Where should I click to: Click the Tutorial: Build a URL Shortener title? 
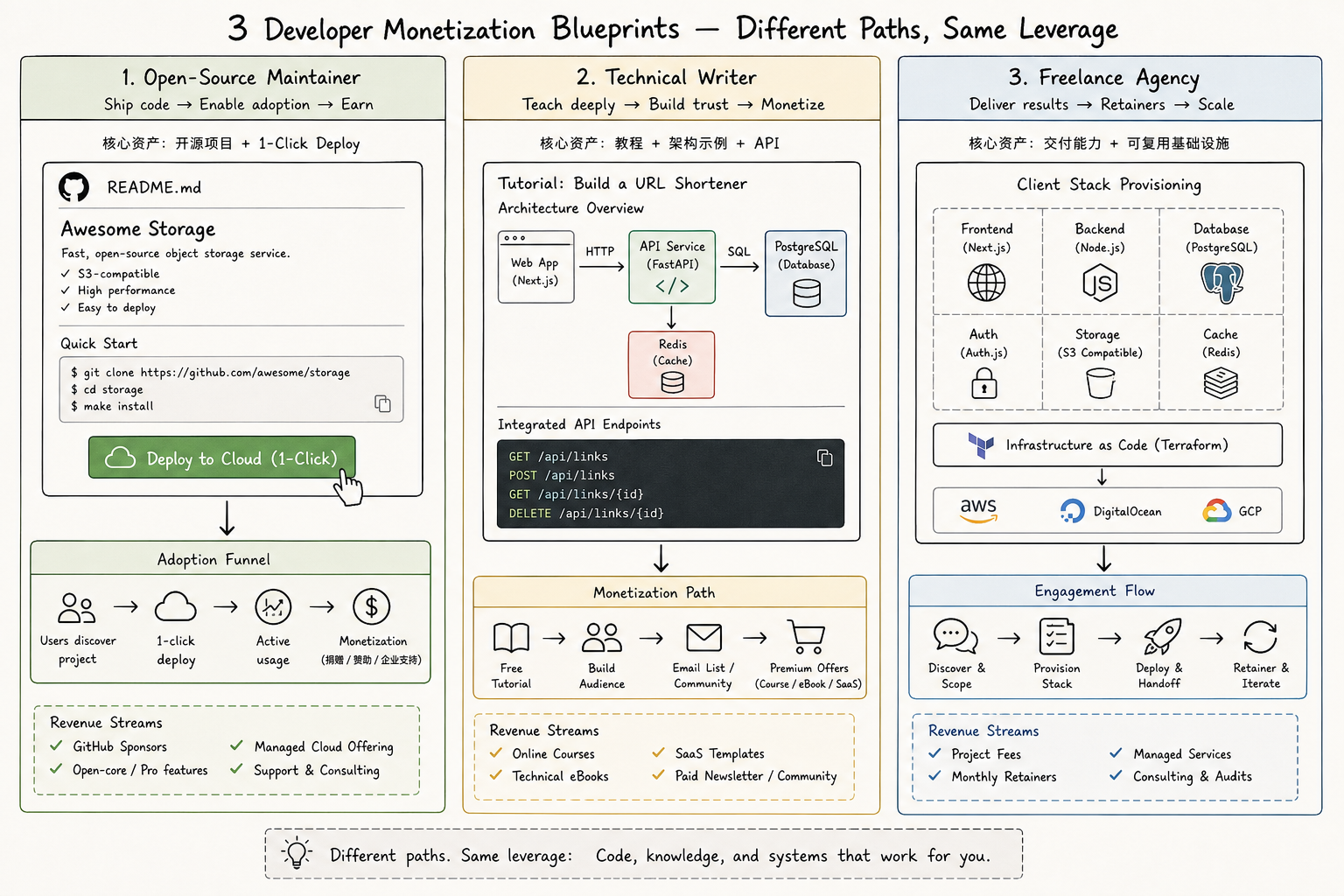(622, 184)
